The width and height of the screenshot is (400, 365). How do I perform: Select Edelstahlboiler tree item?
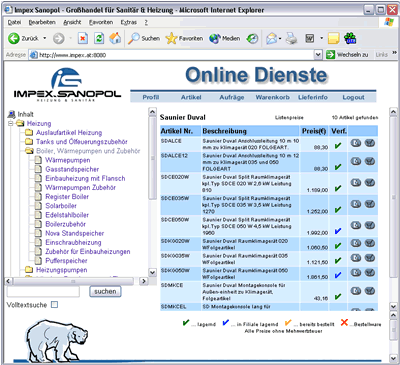pyautogui.click(x=67, y=215)
